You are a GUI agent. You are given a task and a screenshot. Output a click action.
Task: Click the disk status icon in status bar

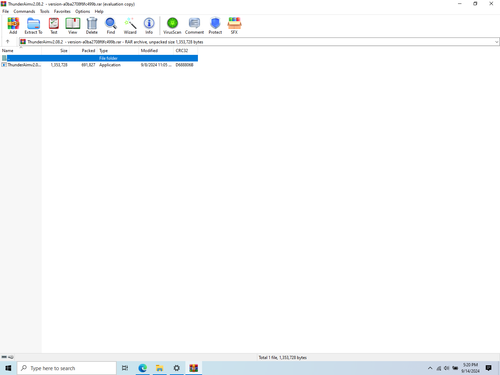click(4, 357)
